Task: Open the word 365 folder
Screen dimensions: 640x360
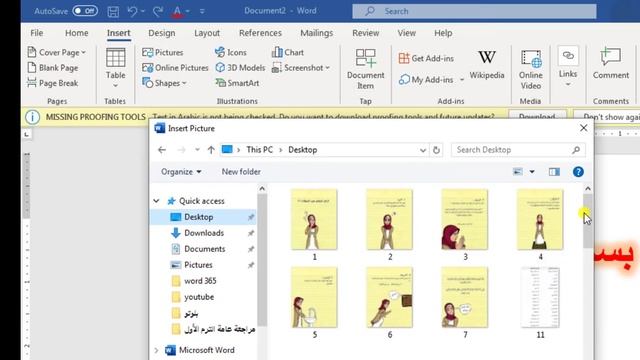Action: [x=200, y=281]
